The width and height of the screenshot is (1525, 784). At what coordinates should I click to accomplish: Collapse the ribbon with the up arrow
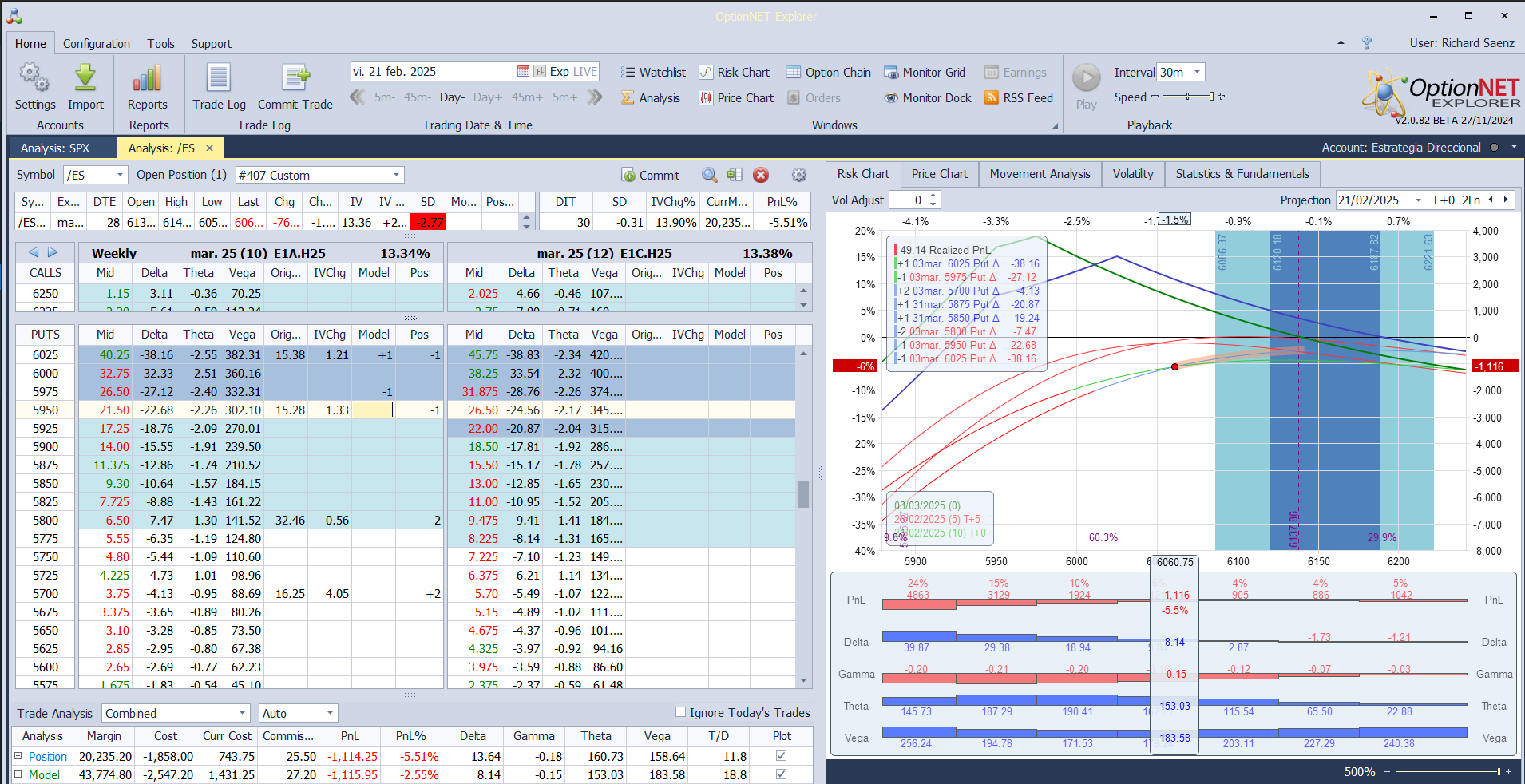[x=1341, y=43]
